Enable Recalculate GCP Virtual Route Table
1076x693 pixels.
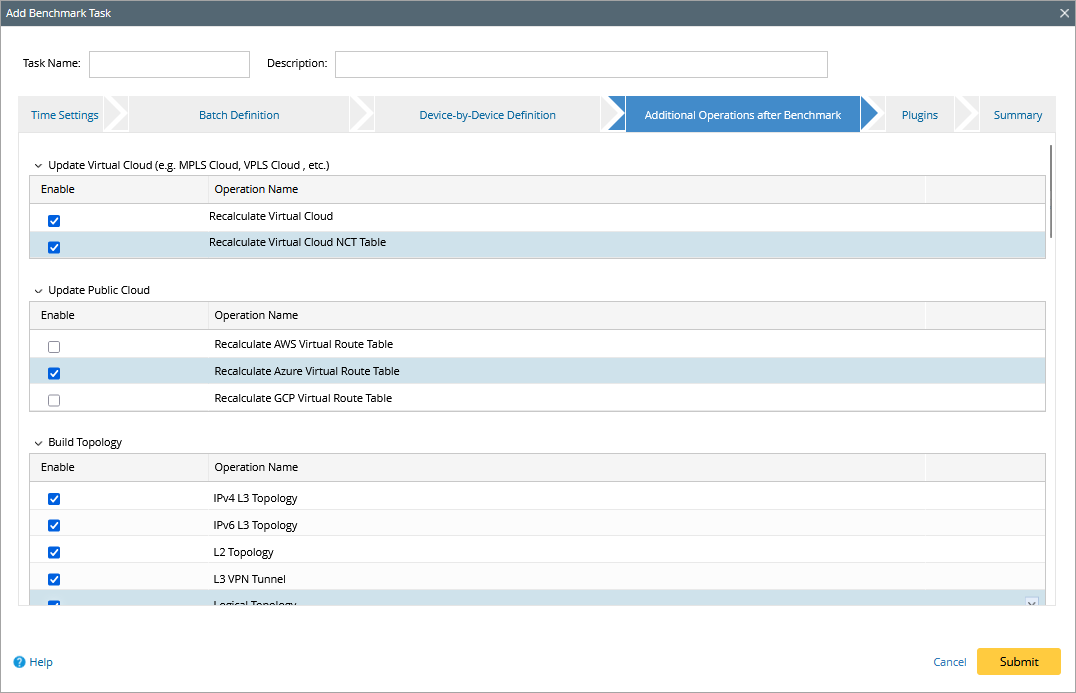[x=54, y=400]
